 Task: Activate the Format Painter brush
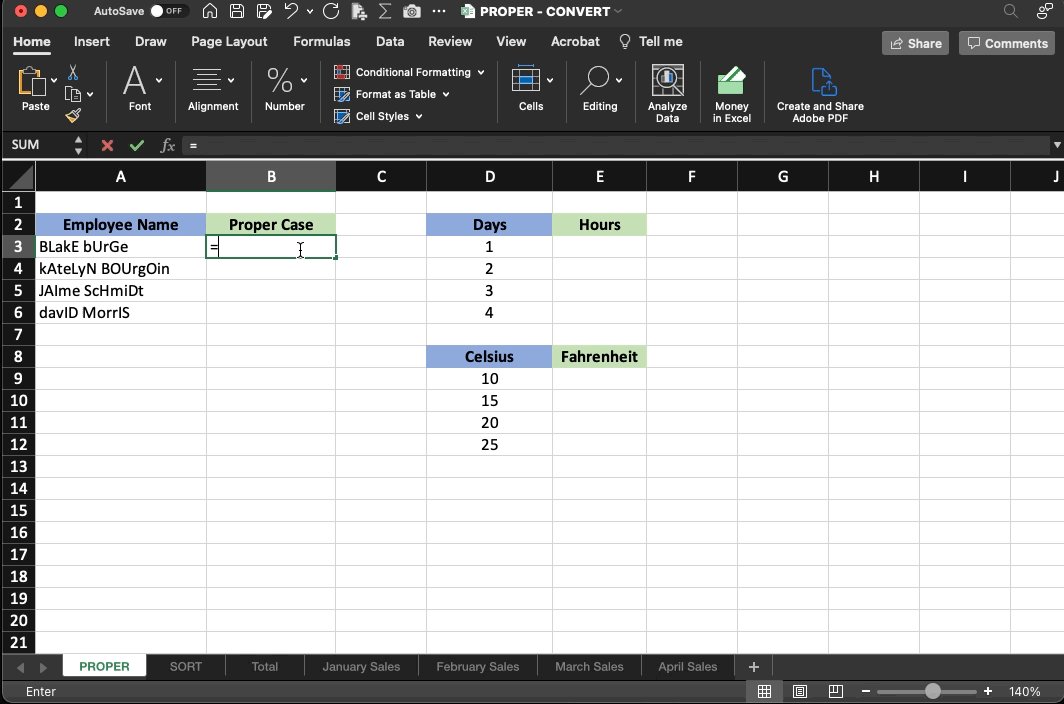coord(73,115)
